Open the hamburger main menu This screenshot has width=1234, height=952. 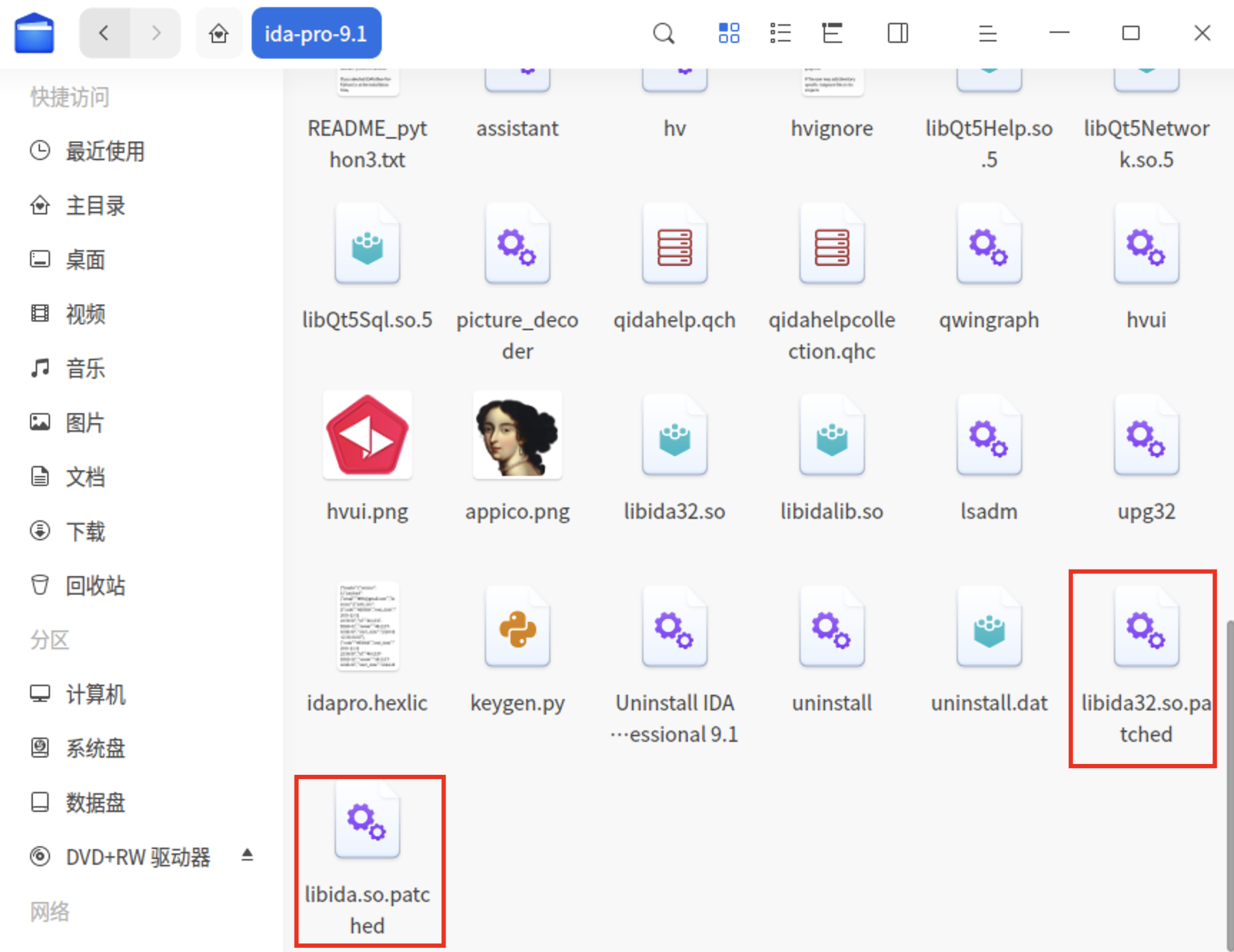click(987, 34)
